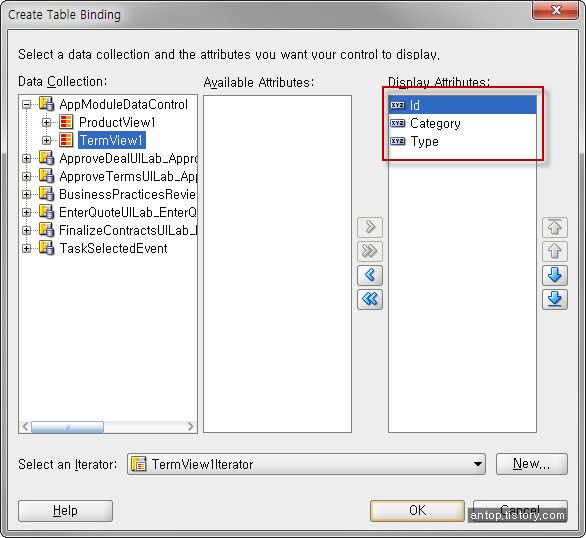
Task: Close the Create Table Binding dialog
Action: coord(555,10)
